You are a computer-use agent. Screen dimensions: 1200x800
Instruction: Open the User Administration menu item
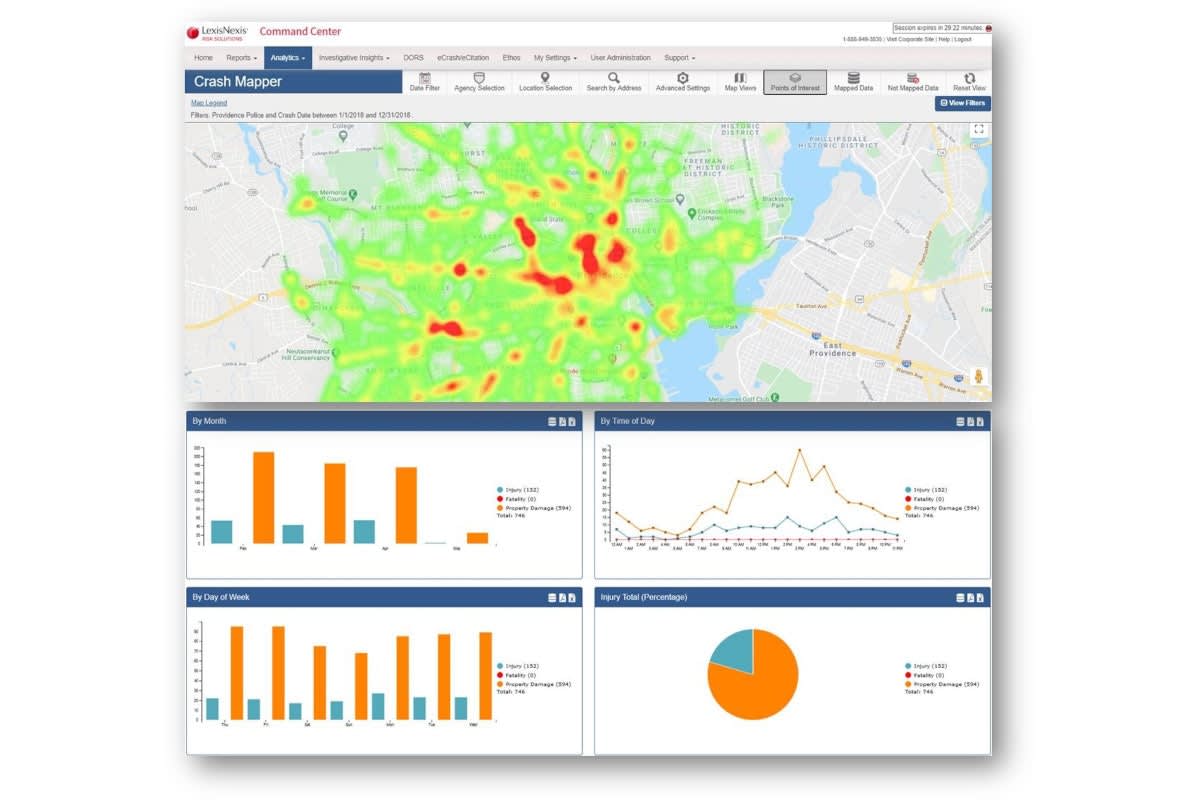coord(620,58)
